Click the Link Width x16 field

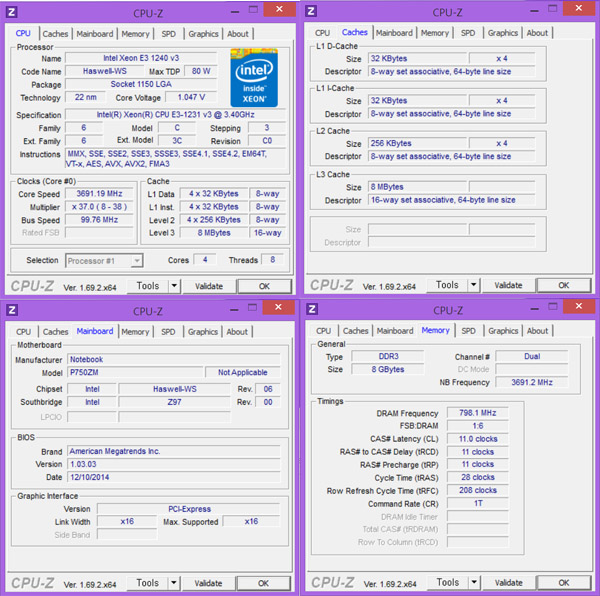pos(127,521)
